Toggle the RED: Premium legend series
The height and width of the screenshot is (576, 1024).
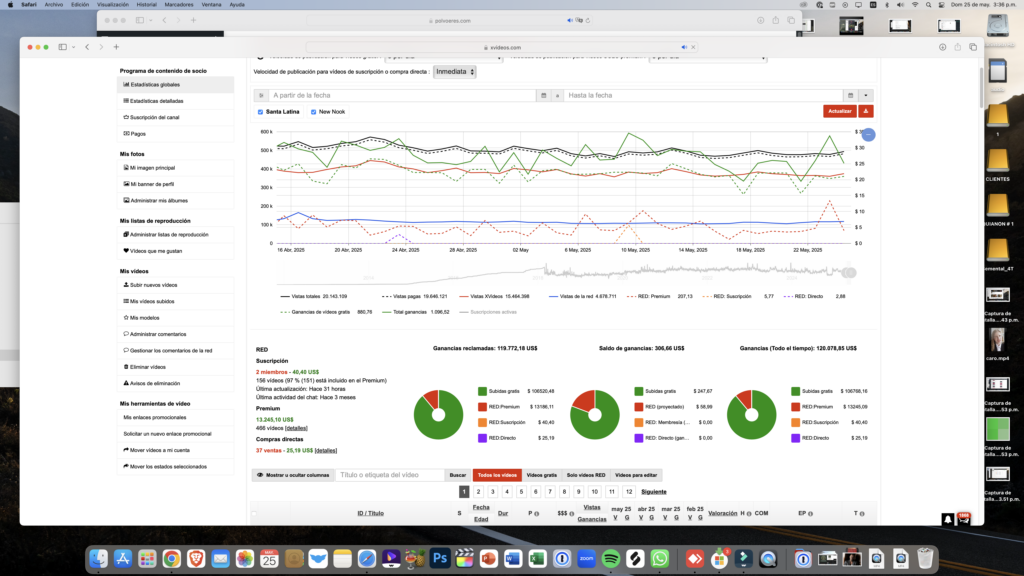point(659,296)
